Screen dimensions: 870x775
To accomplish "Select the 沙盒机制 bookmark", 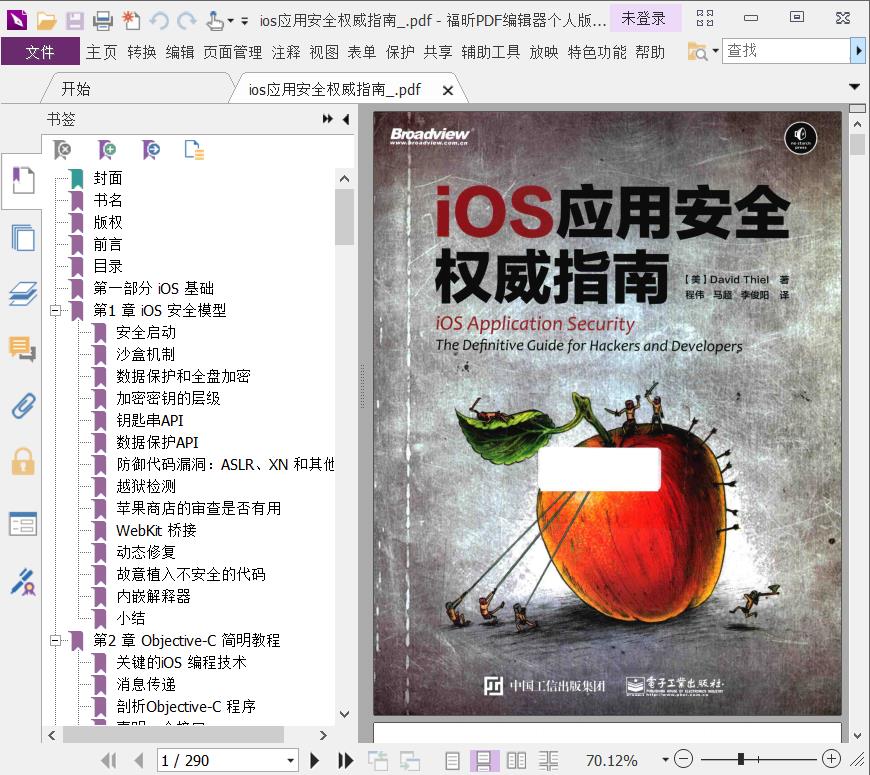I will [145, 354].
